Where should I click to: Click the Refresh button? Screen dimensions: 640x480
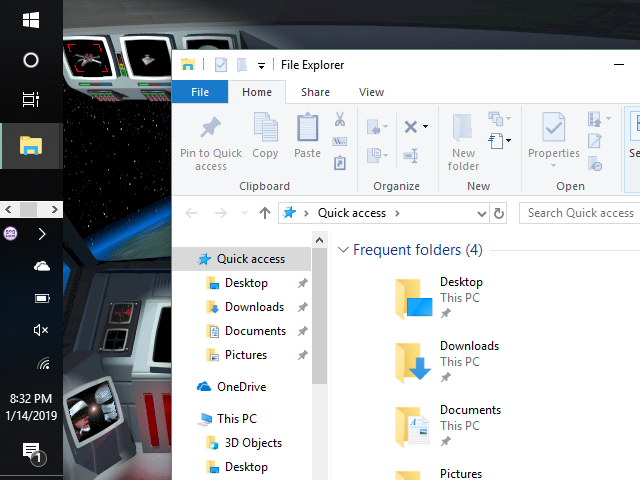coord(498,213)
